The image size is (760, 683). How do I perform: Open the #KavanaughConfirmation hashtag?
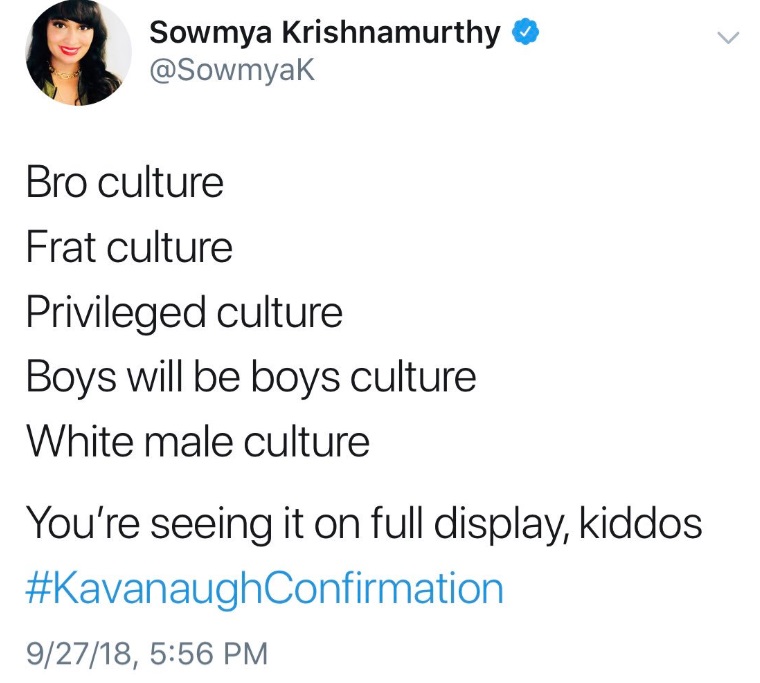[x=264, y=588]
